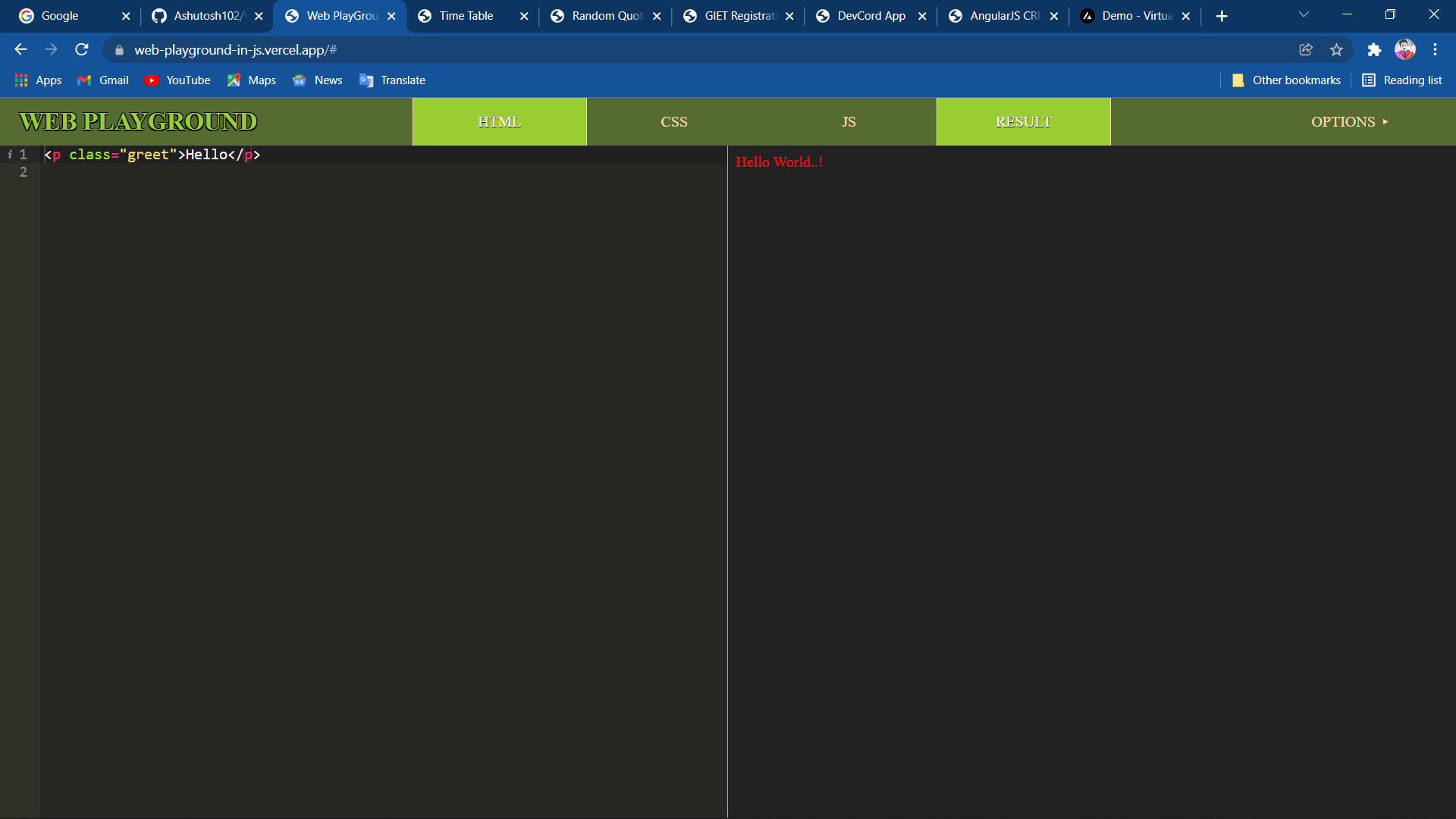Open the extensions puzzle icon

(x=1374, y=49)
